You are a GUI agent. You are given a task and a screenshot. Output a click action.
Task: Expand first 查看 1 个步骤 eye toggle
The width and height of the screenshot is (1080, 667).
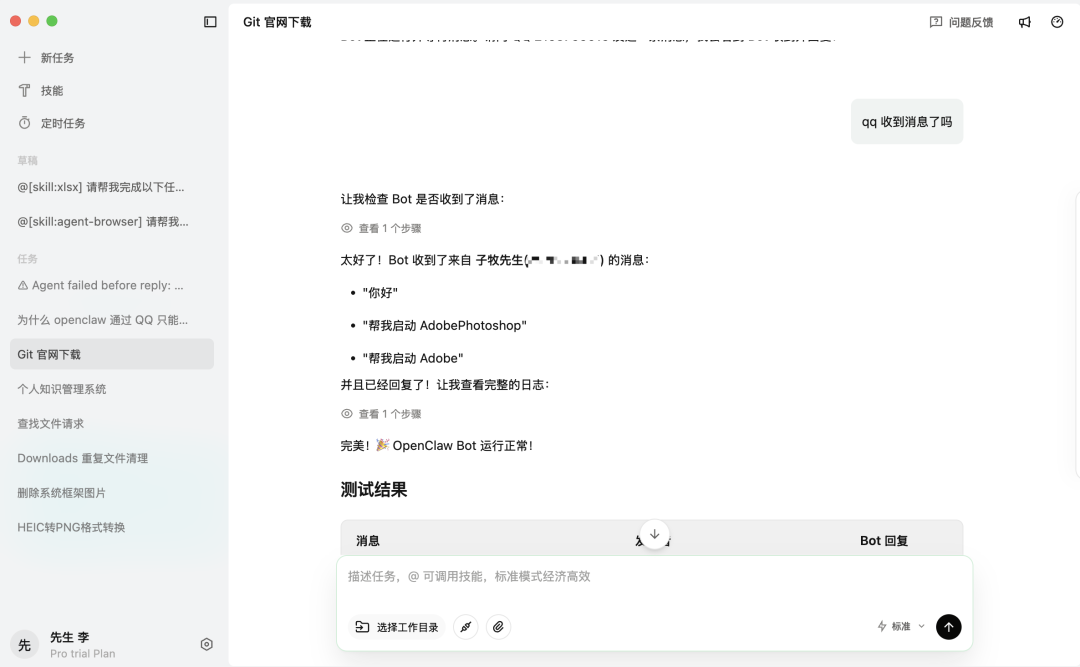(347, 228)
